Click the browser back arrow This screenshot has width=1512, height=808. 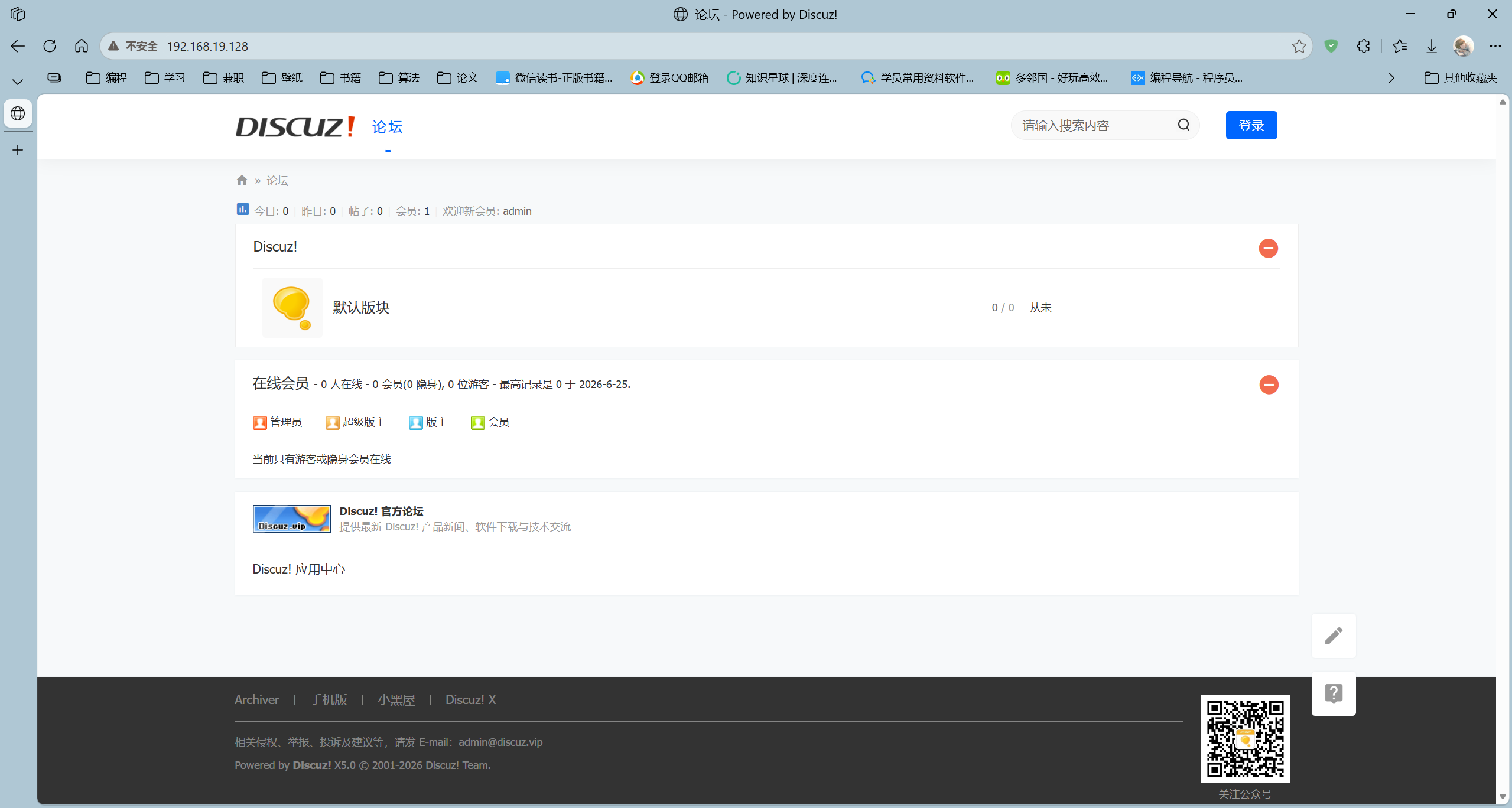pyautogui.click(x=18, y=46)
